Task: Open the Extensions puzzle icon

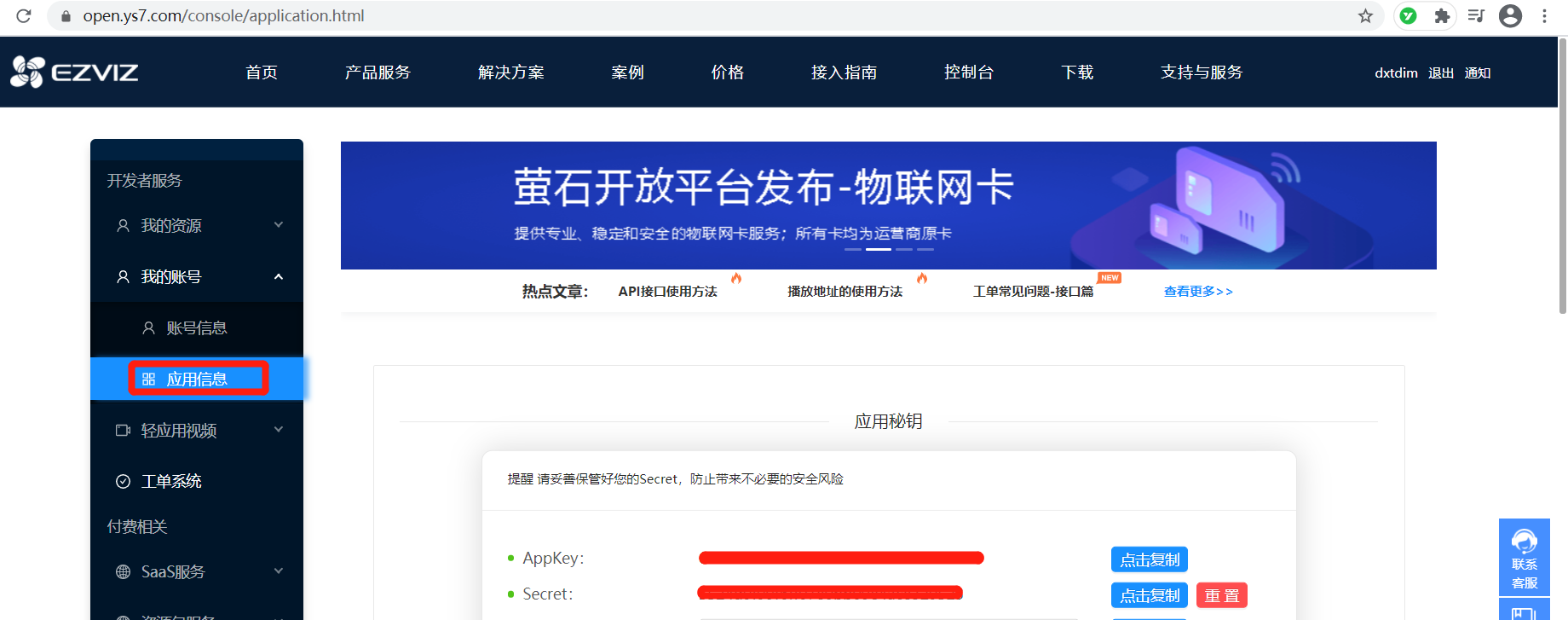Action: (1442, 15)
